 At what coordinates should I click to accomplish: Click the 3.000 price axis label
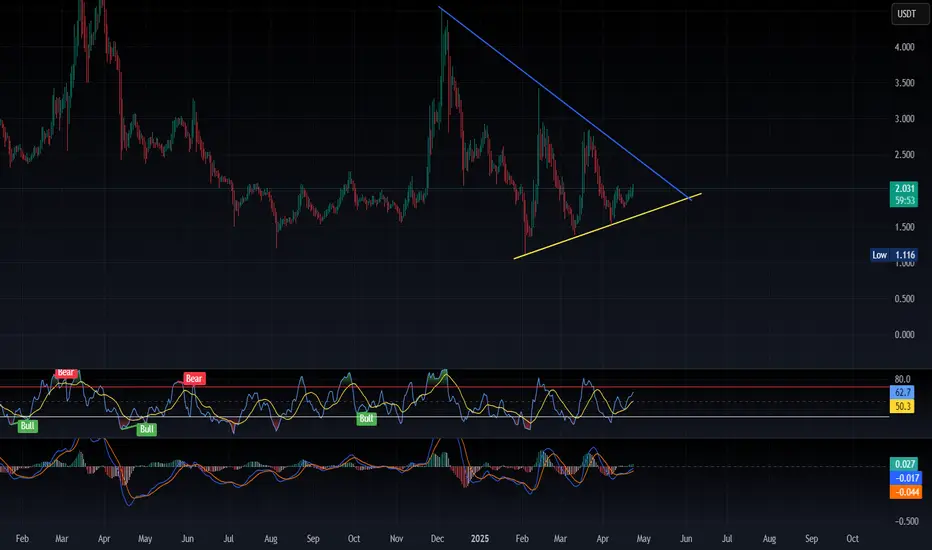pos(904,119)
